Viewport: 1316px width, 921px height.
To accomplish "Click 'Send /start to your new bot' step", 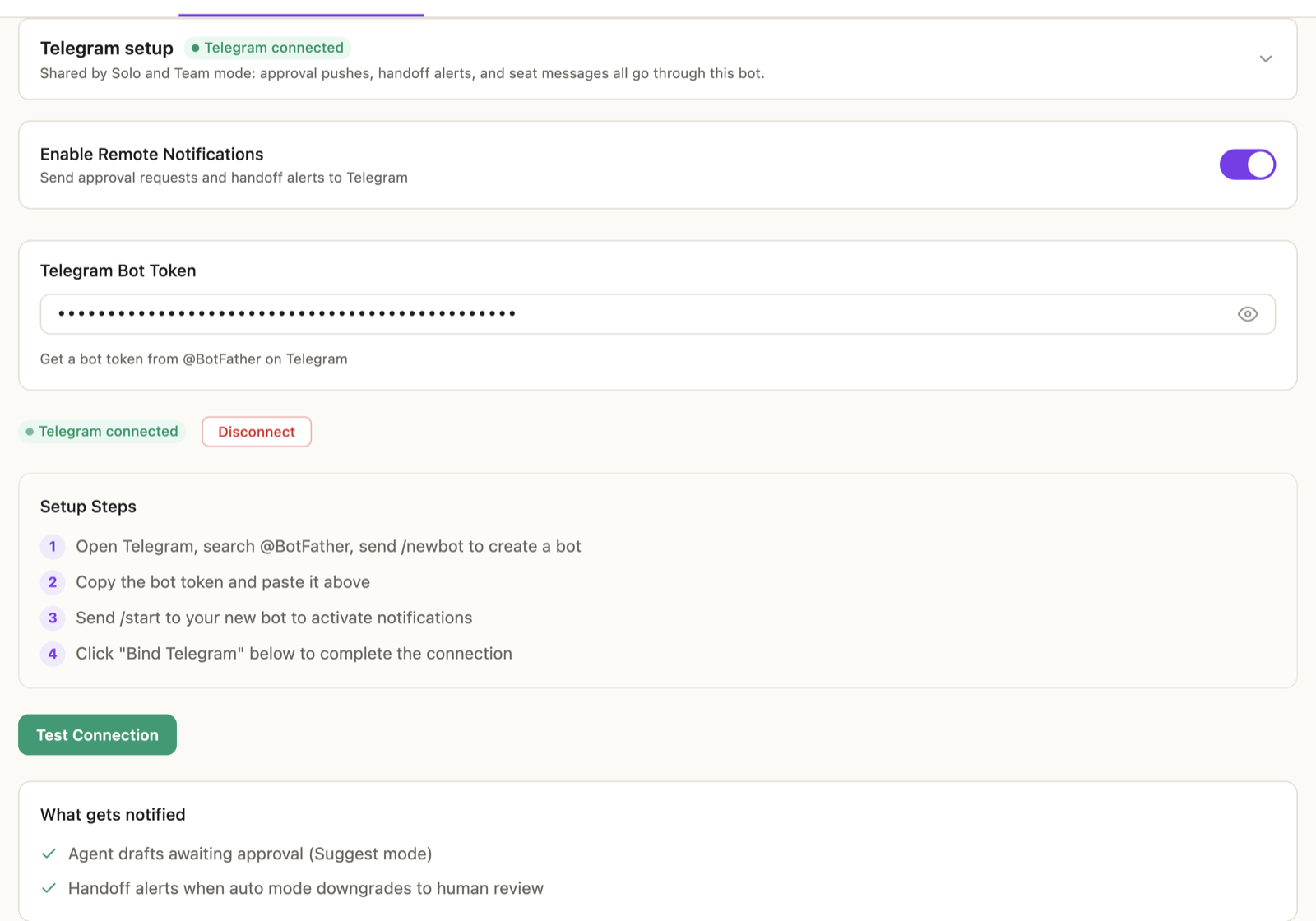I will (274, 618).
